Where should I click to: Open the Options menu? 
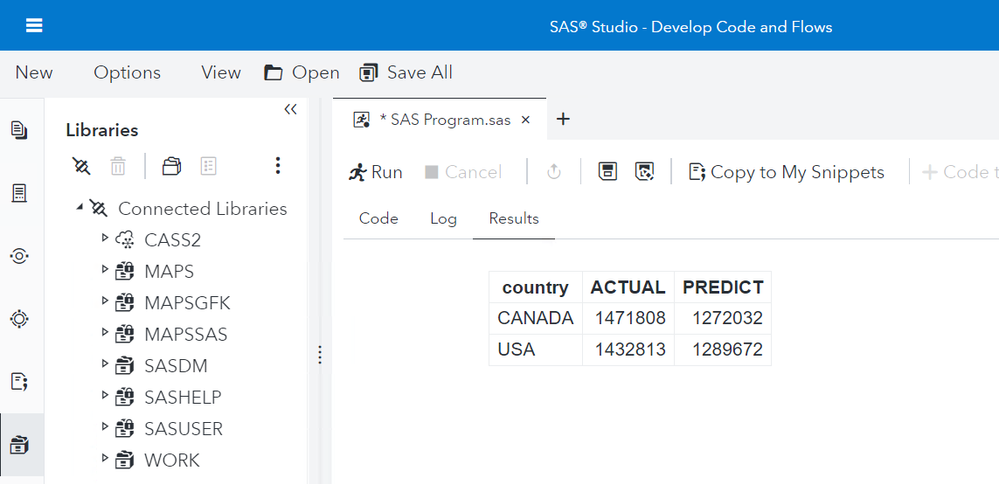click(x=127, y=72)
